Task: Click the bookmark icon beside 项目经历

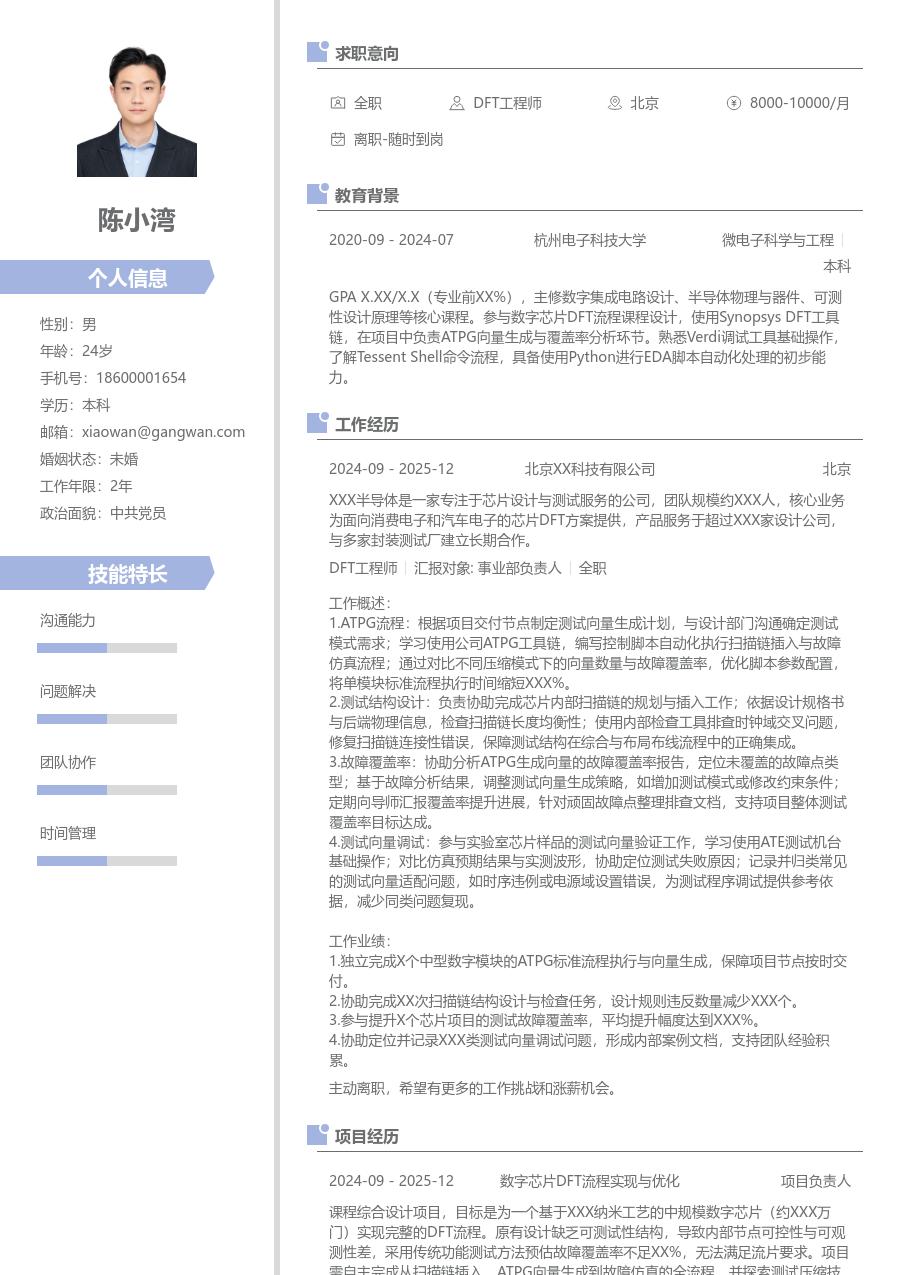Action: (315, 1134)
